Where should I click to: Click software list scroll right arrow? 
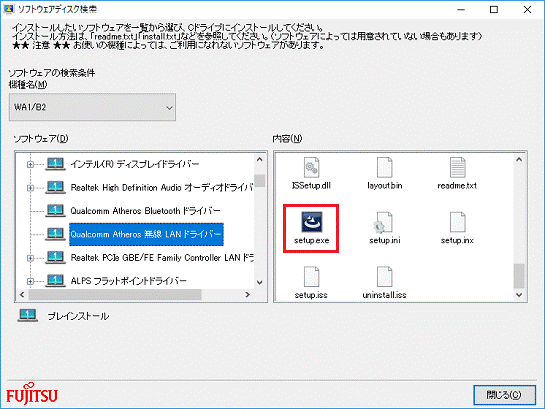tap(247, 295)
